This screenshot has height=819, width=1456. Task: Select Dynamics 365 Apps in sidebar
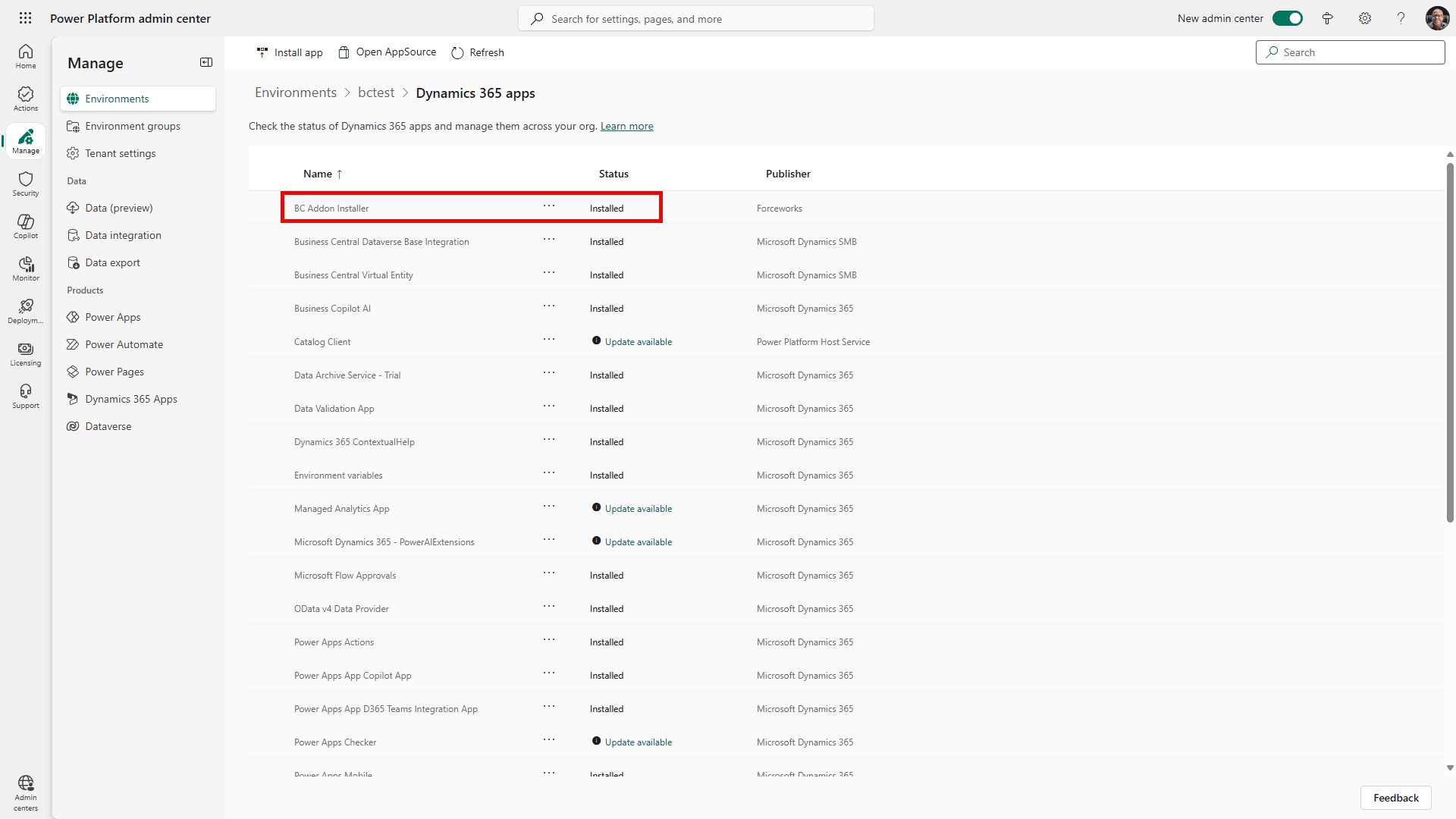131,399
